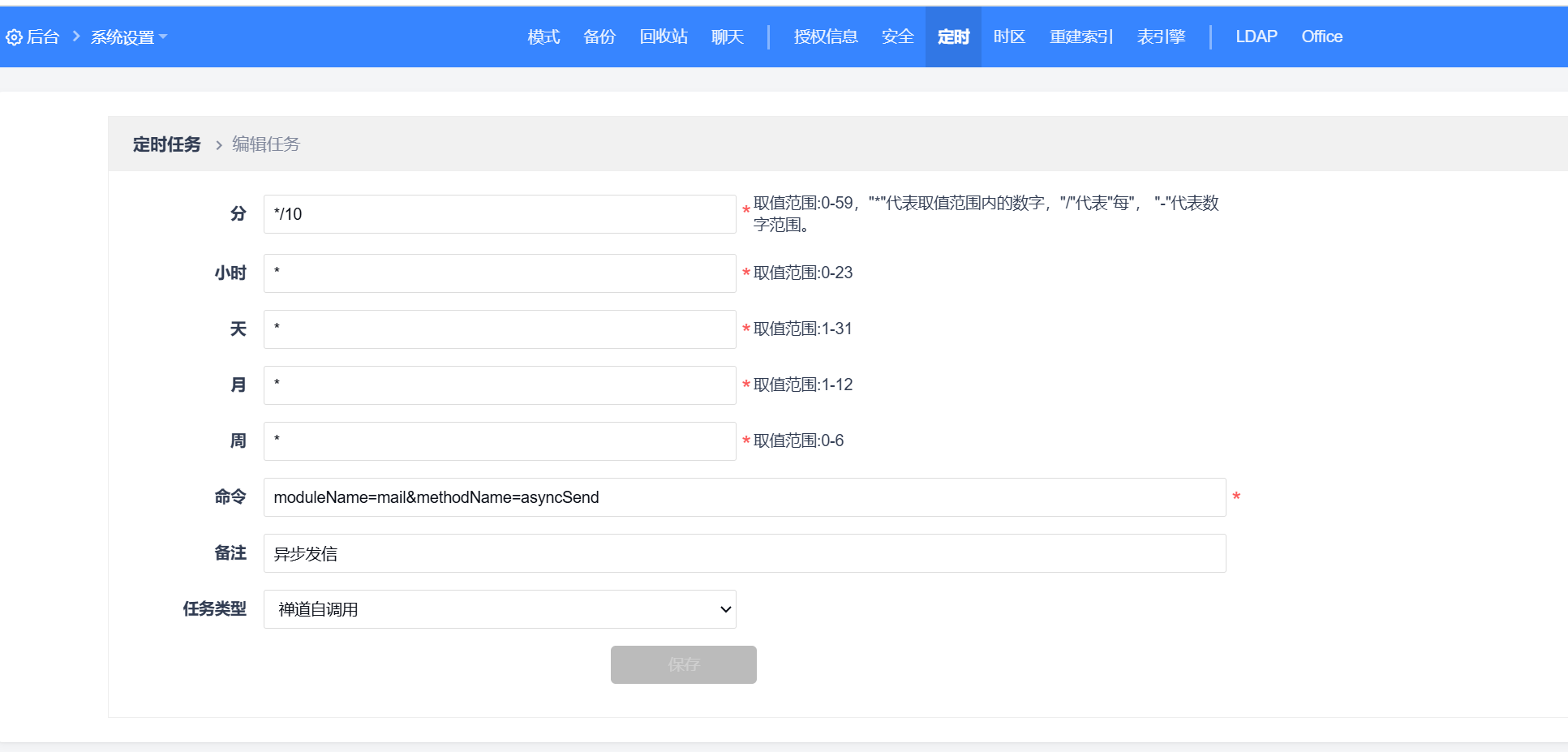Viewport: 1568px width, 752px height.
Task: Open the Office settings tab
Action: point(1321,37)
